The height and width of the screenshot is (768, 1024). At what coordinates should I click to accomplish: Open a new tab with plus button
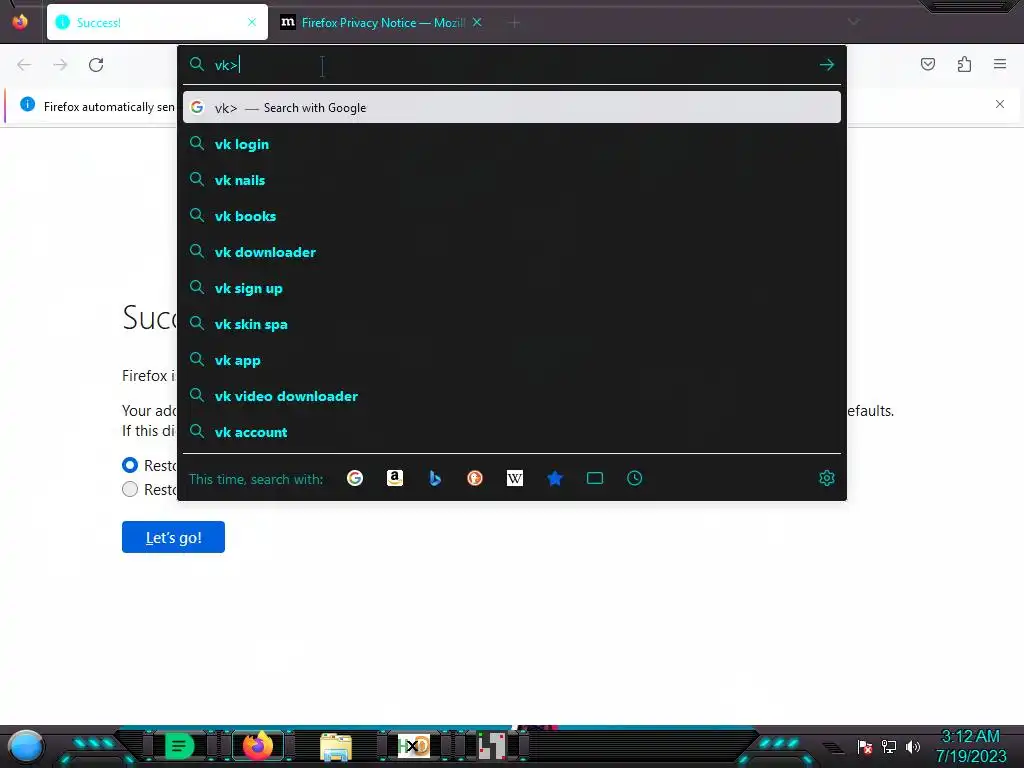tap(515, 23)
